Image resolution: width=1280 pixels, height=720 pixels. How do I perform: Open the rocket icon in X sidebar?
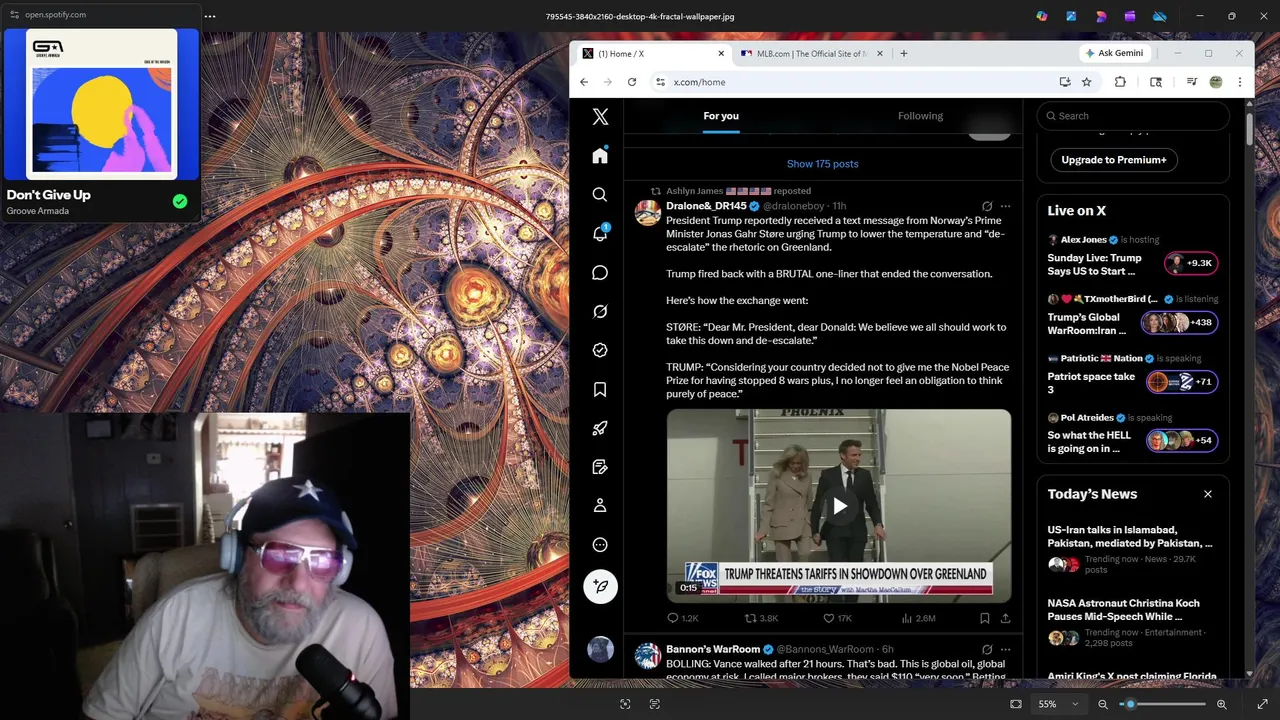pos(600,428)
